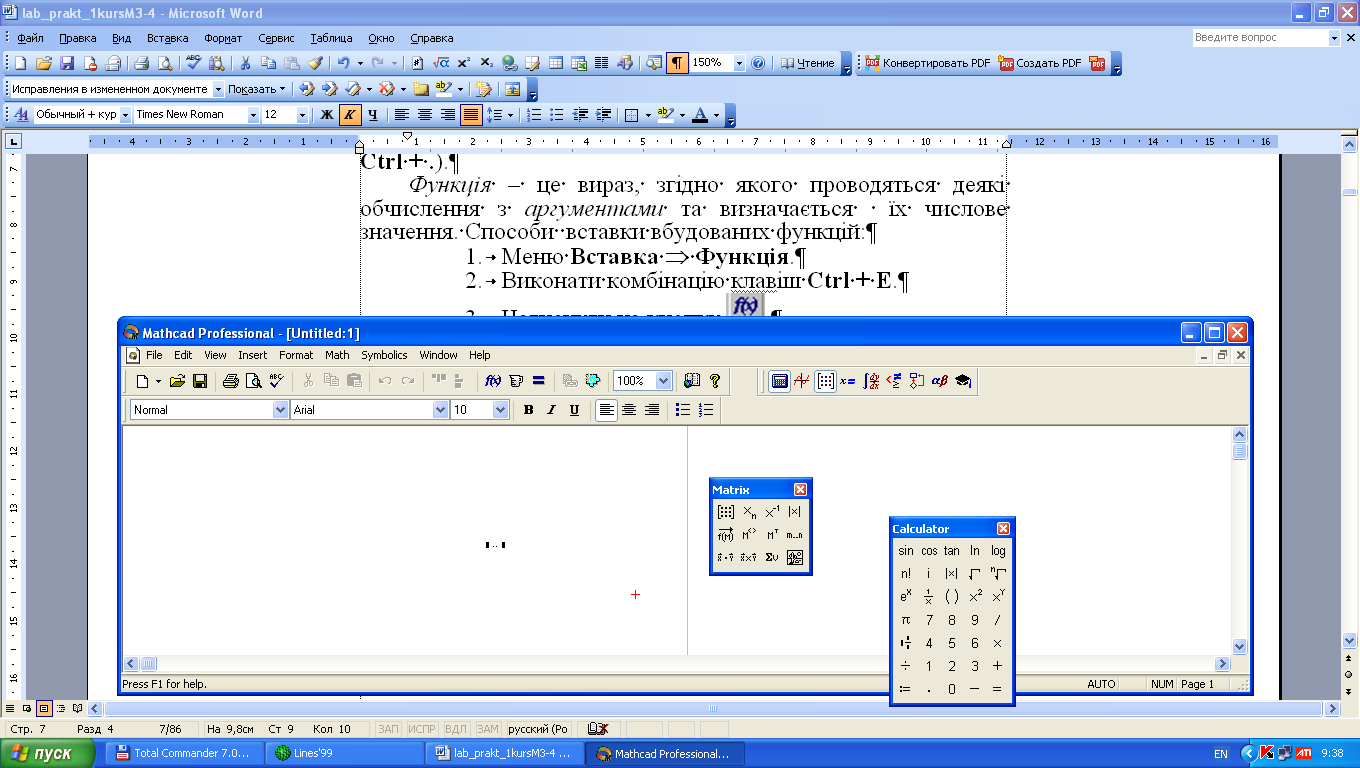Open Resource Center icon in Mathcad
Screen dimensions: 1360x768
(691, 381)
